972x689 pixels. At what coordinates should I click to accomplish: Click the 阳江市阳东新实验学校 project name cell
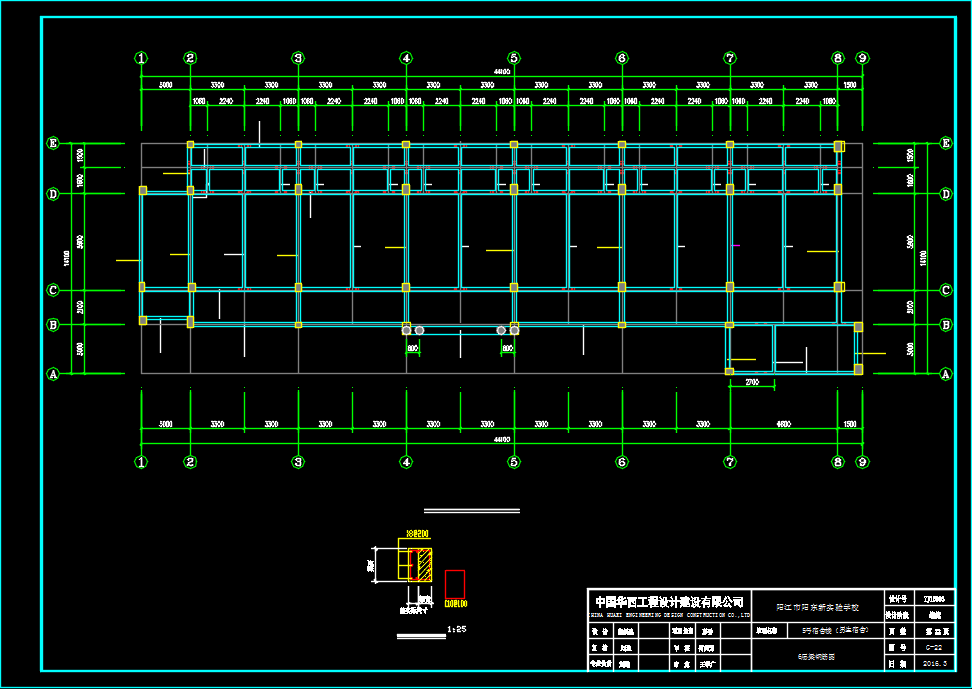[818, 607]
